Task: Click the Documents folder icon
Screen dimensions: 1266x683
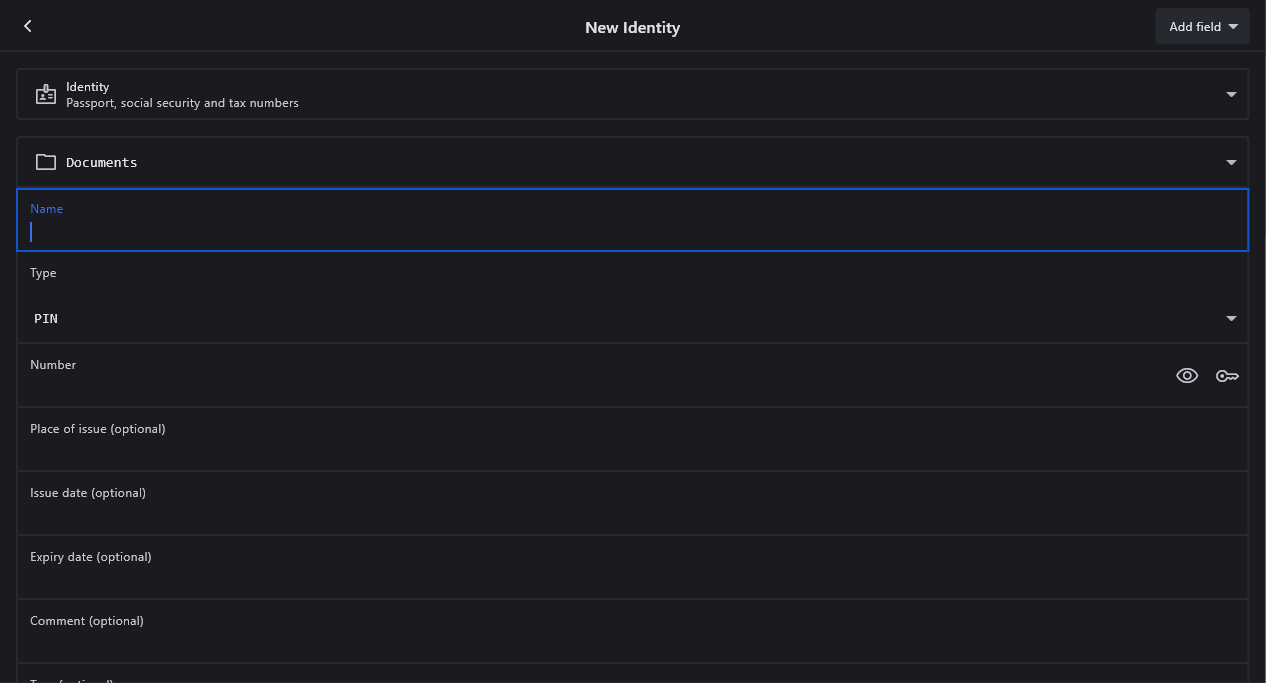Action: point(46,162)
